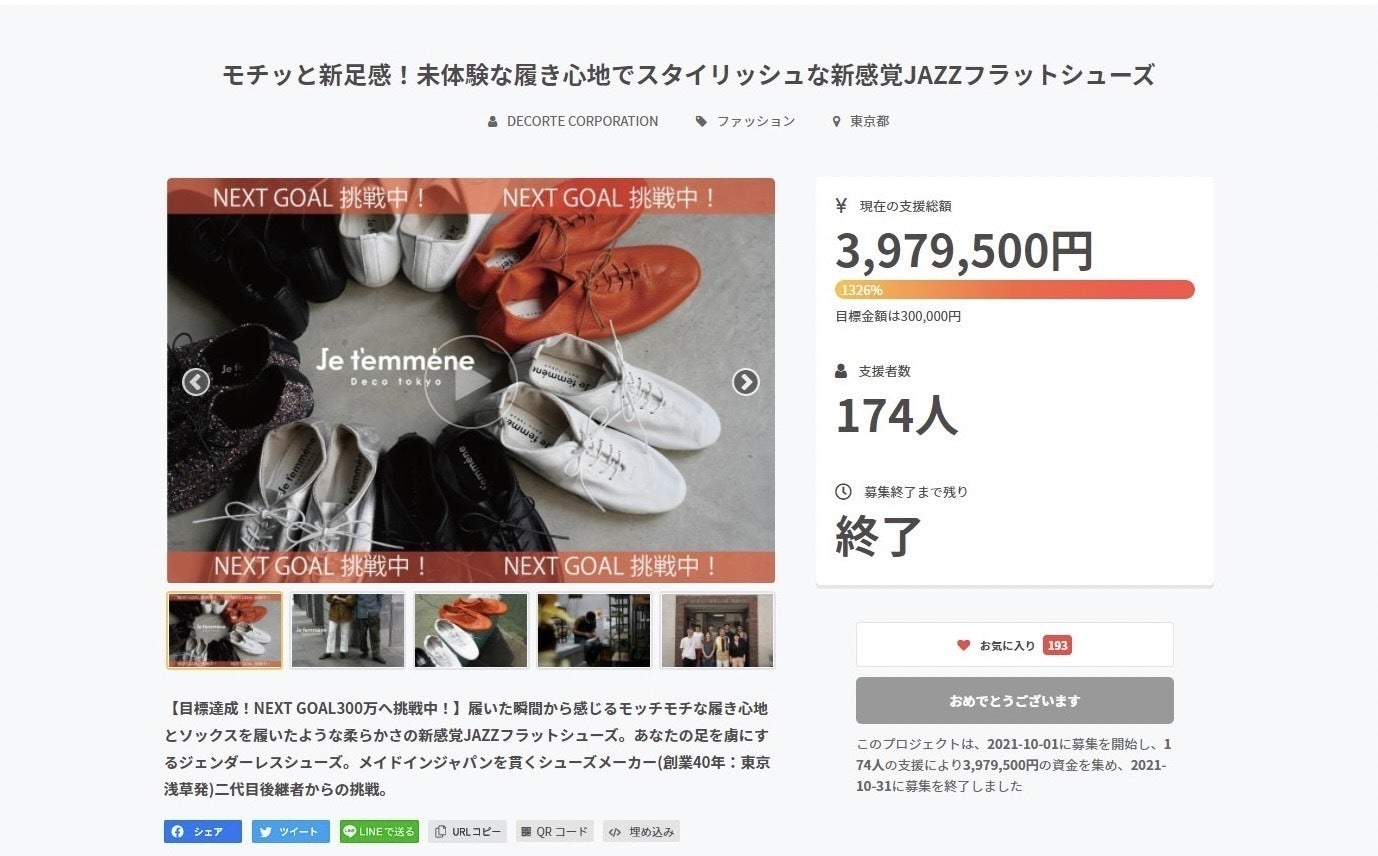1378x856 pixels.
Task: Send via the LINEで送る button
Action: click(x=379, y=831)
